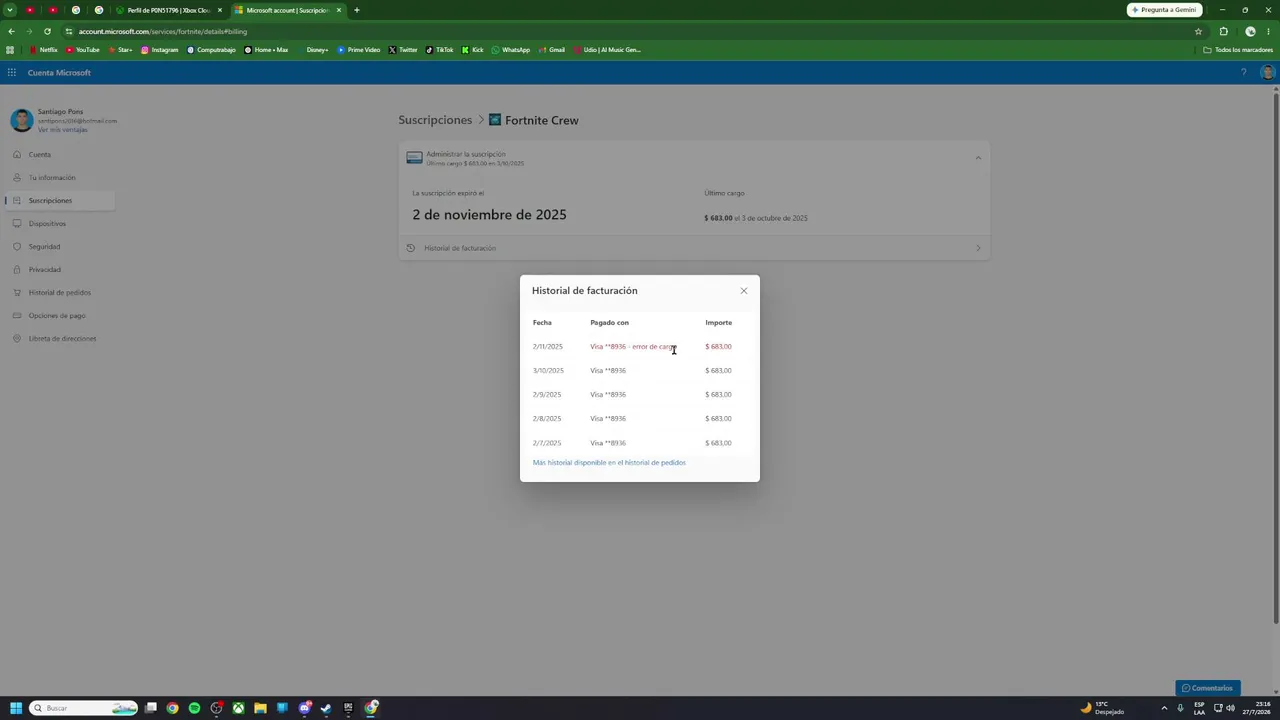
Task: Open the Windows Start menu
Action: (x=16, y=708)
